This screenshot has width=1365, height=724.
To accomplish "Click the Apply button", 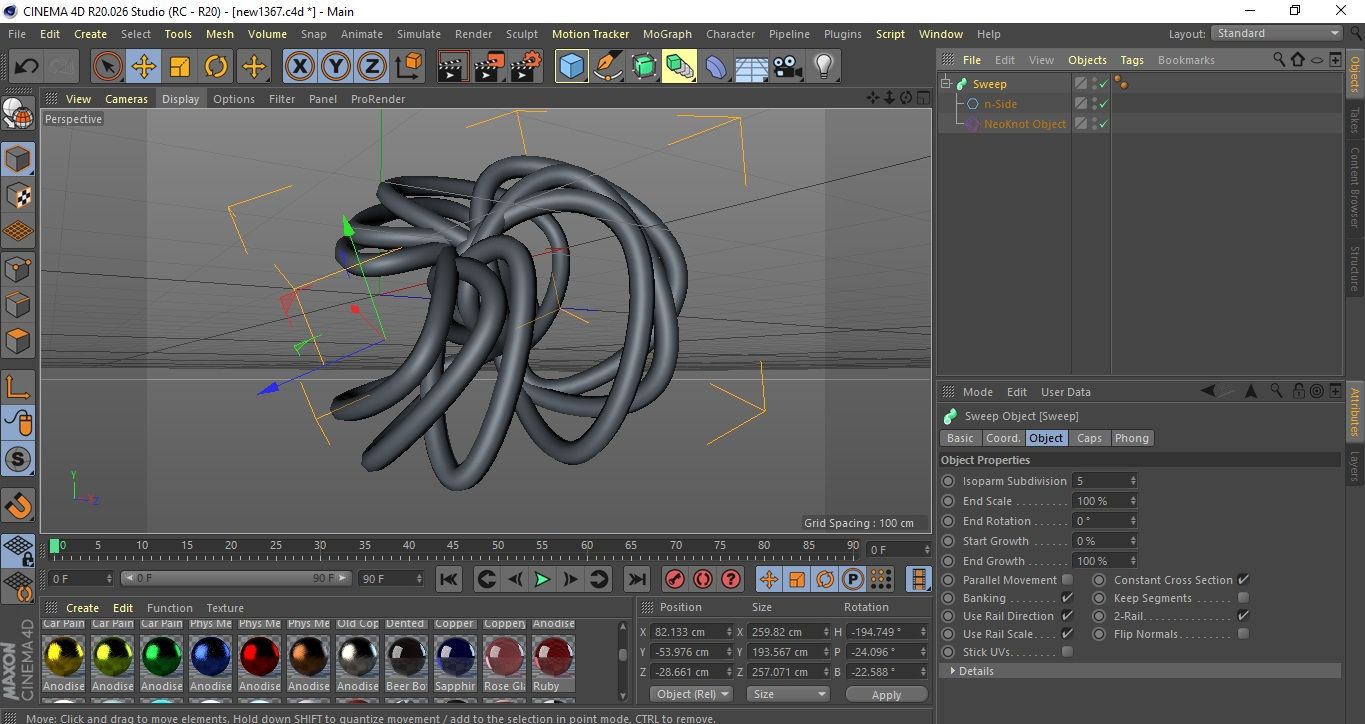I will [886, 694].
